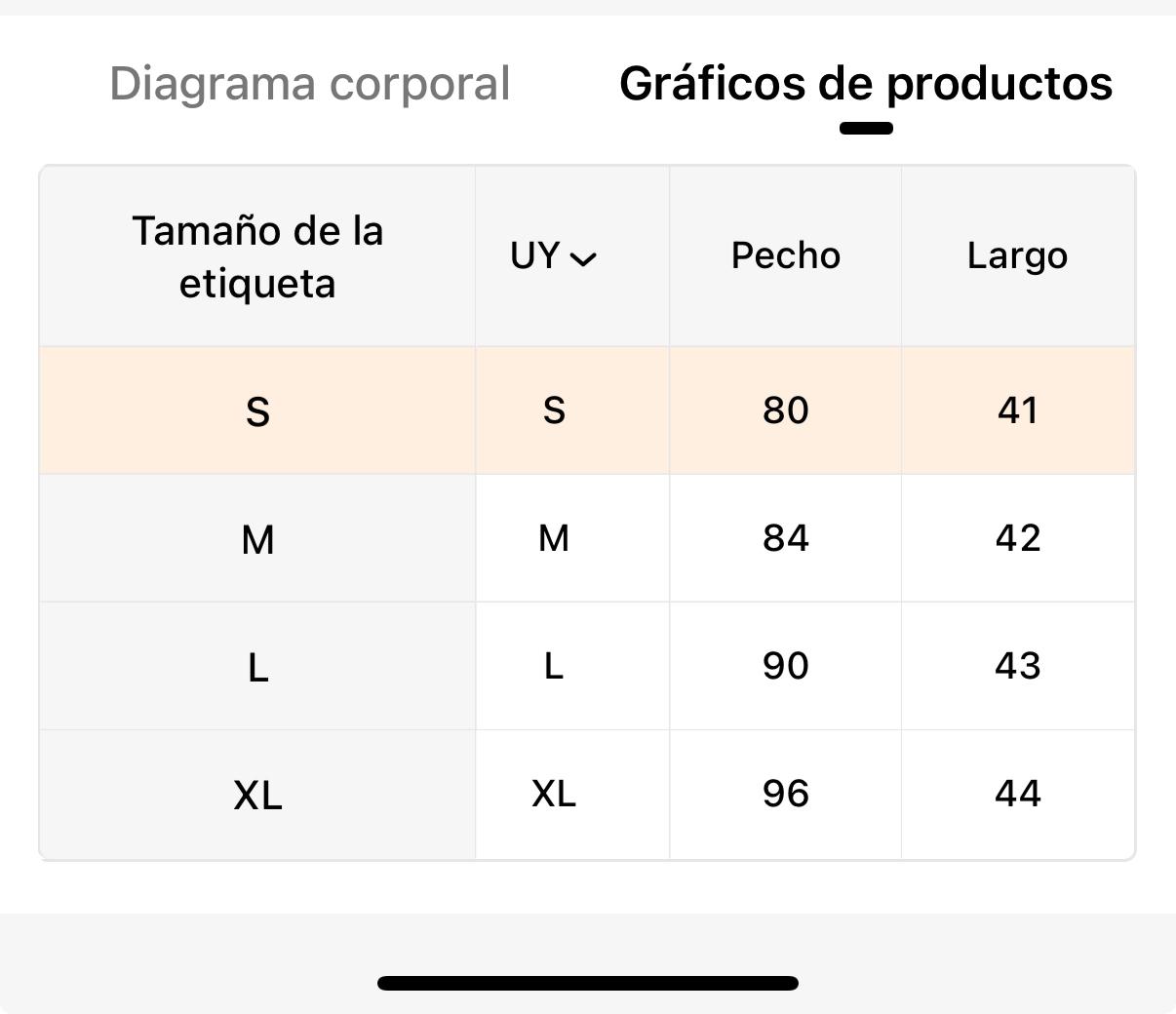The image size is (1176, 1014).
Task: Click the Pecho value 96
Action: point(786,794)
